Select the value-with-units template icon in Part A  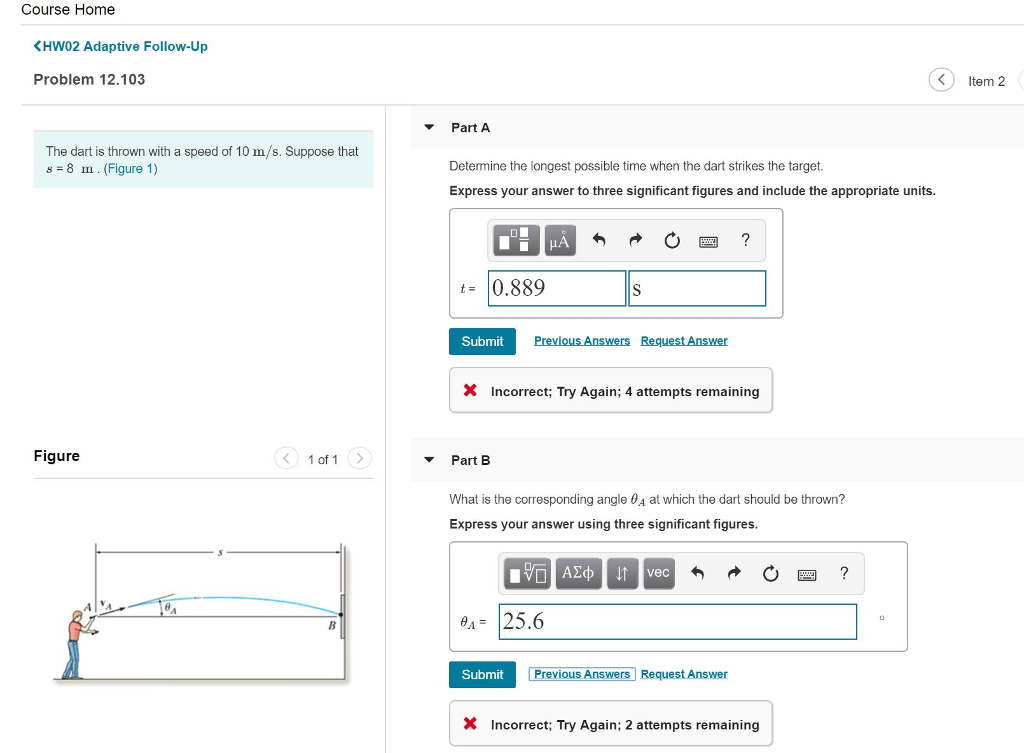click(x=516, y=240)
